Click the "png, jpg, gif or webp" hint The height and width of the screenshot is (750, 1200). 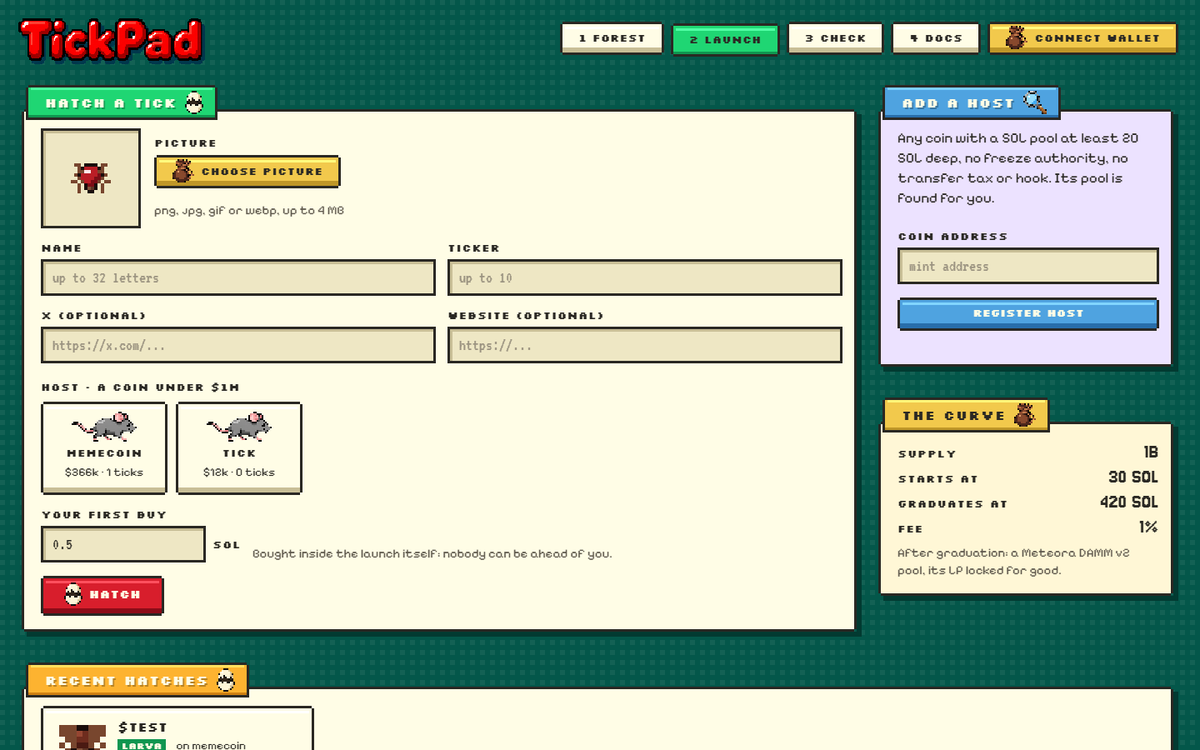coord(249,211)
